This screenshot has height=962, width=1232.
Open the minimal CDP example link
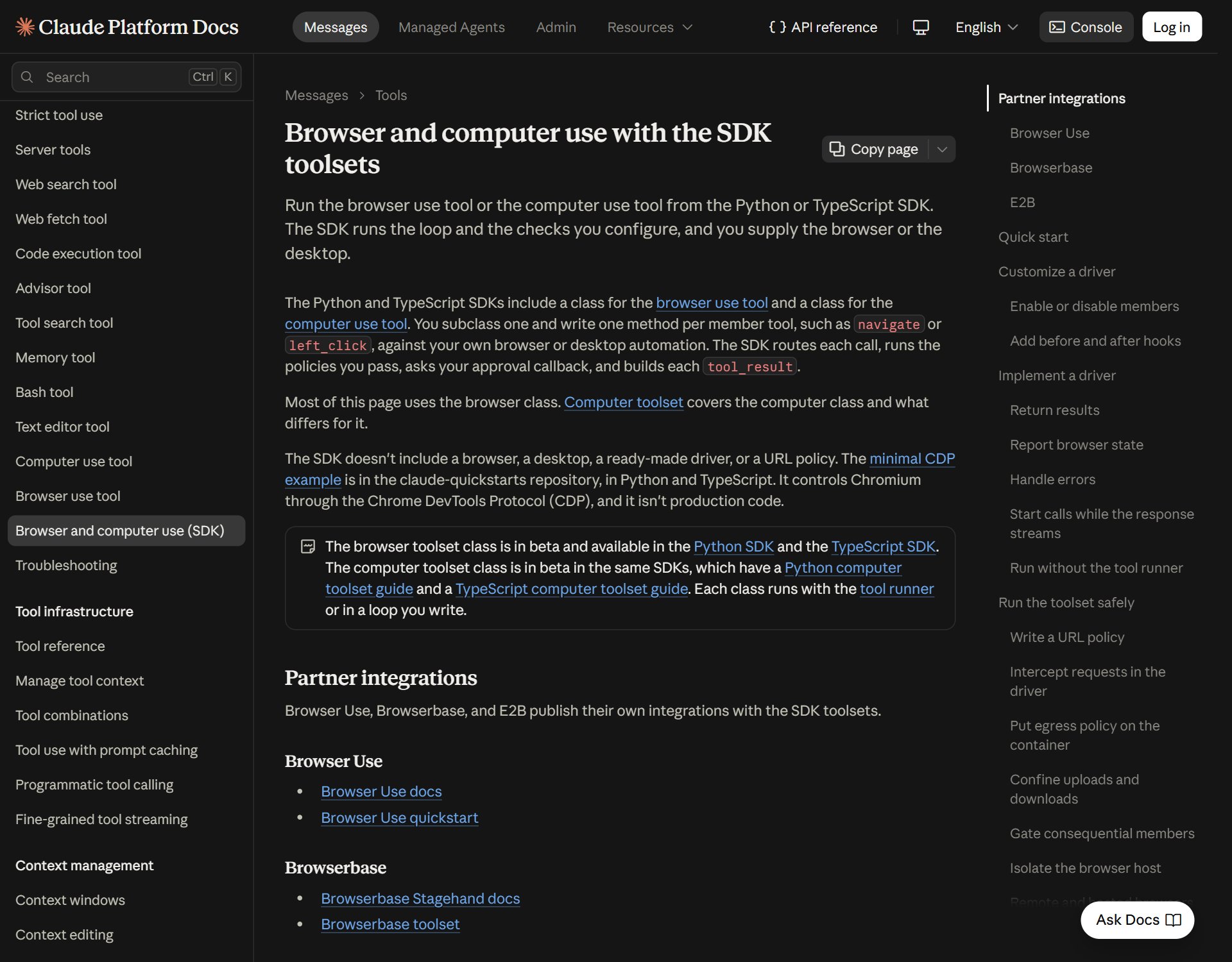pyautogui.click(x=912, y=459)
